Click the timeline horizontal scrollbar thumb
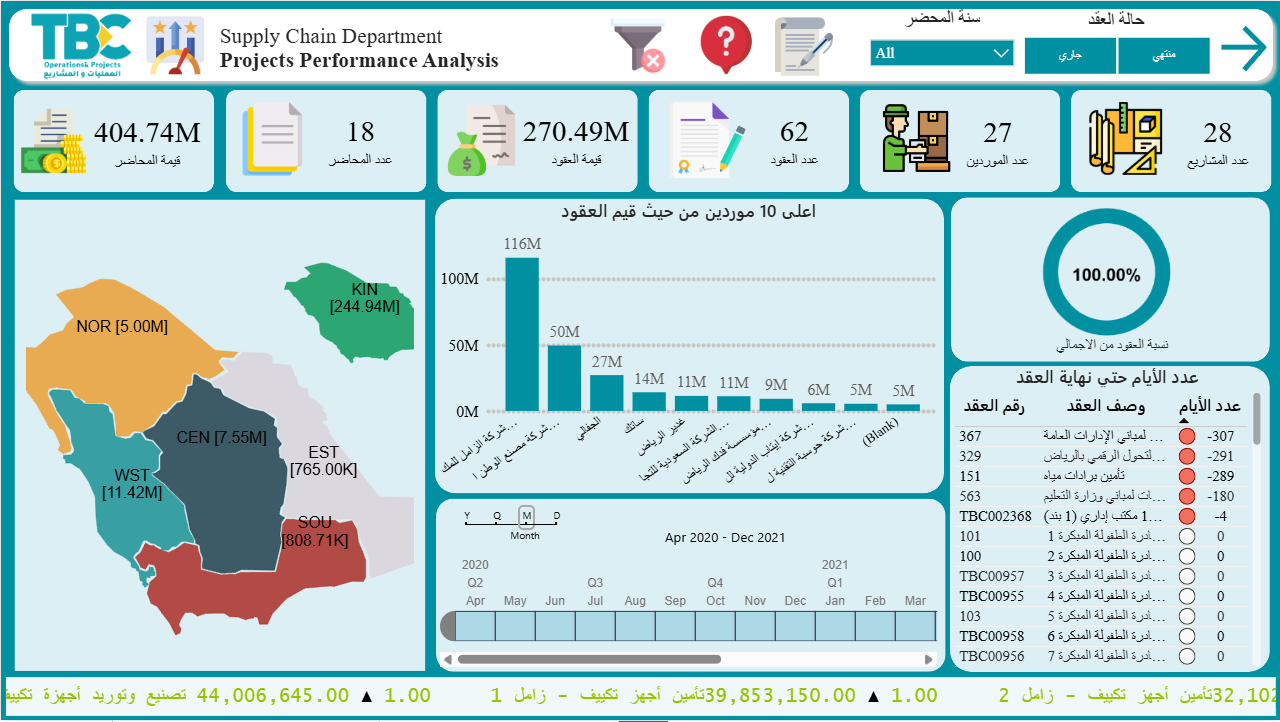The image size is (1280, 722). click(589, 659)
